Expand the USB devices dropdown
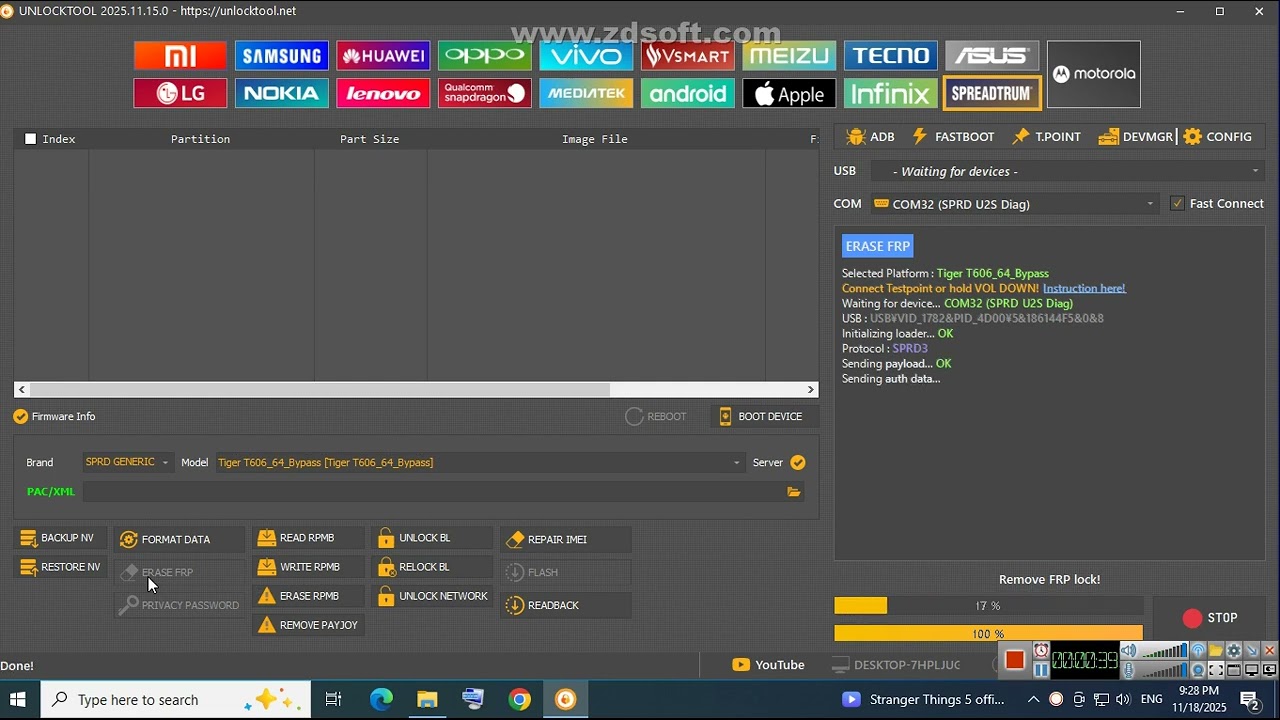The height and width of the screenshot is (720, 1280). pyautogui.click(x=1067, y=171)
